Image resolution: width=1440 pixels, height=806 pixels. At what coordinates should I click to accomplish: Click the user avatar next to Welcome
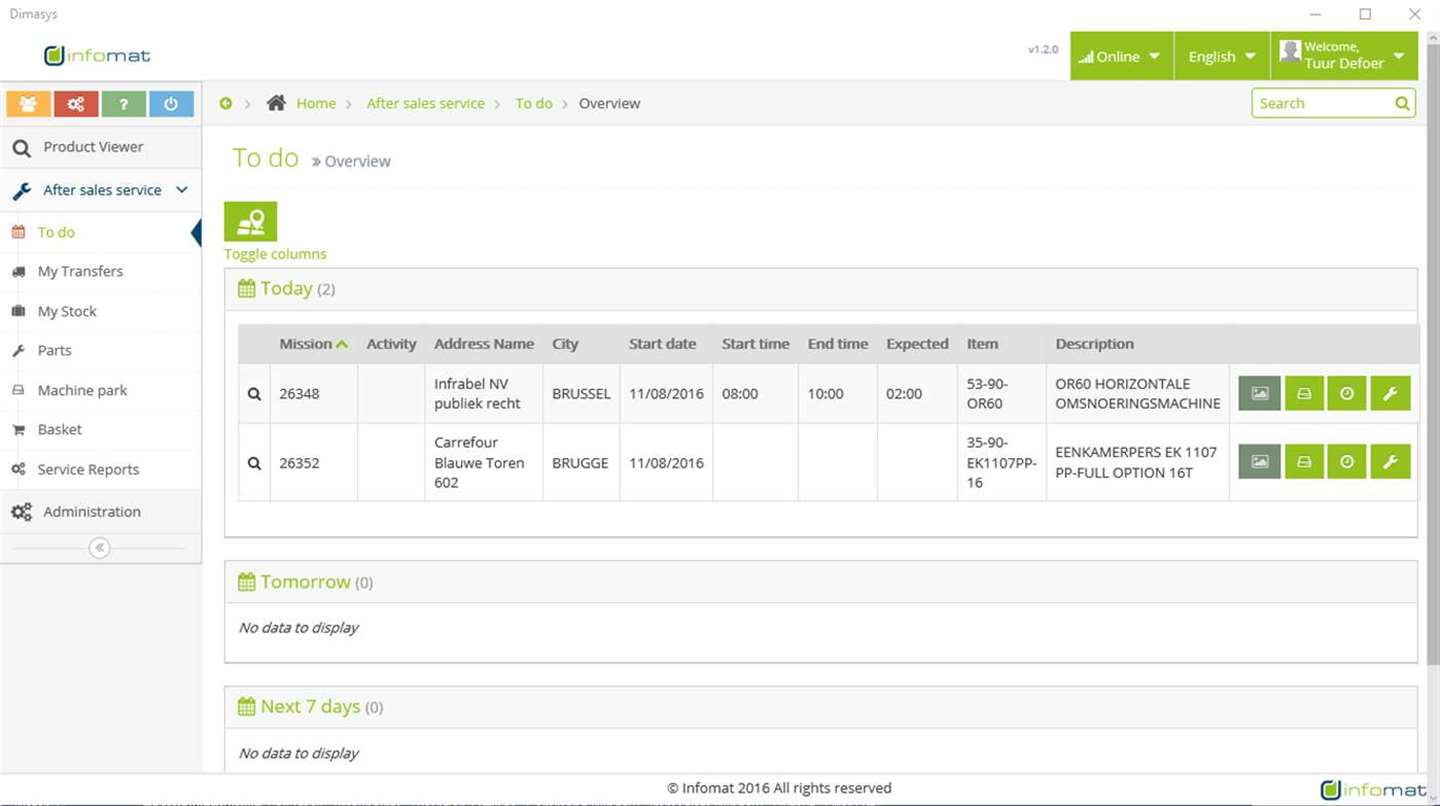tap(1290, 52)
